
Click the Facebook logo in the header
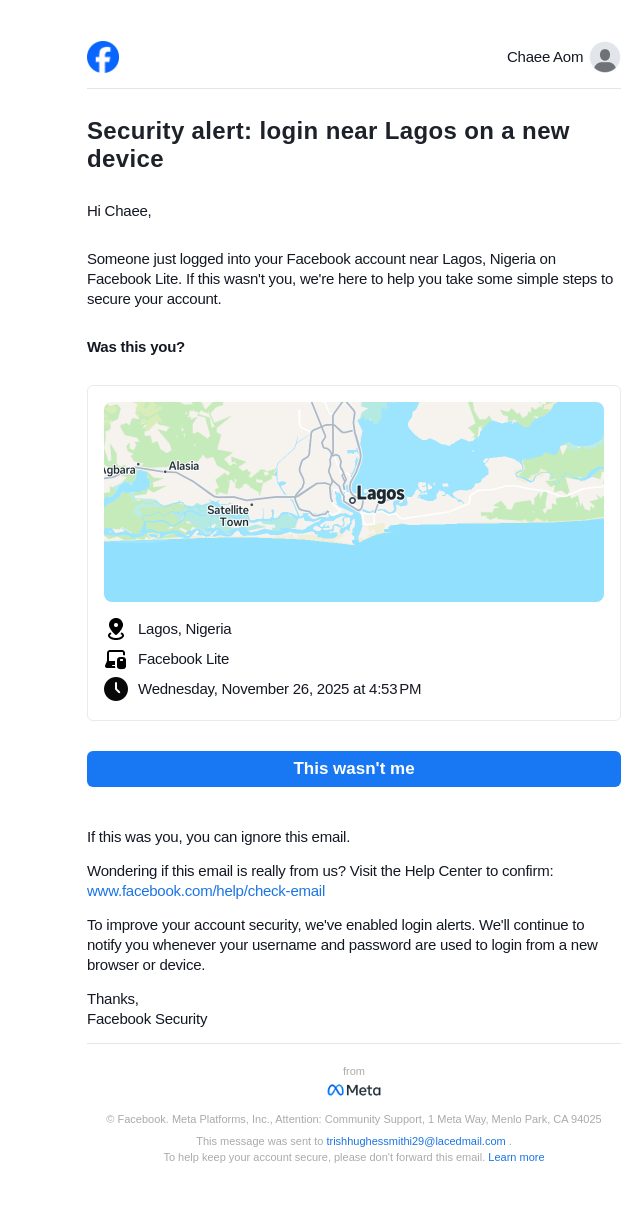click(x=103, y=57)
